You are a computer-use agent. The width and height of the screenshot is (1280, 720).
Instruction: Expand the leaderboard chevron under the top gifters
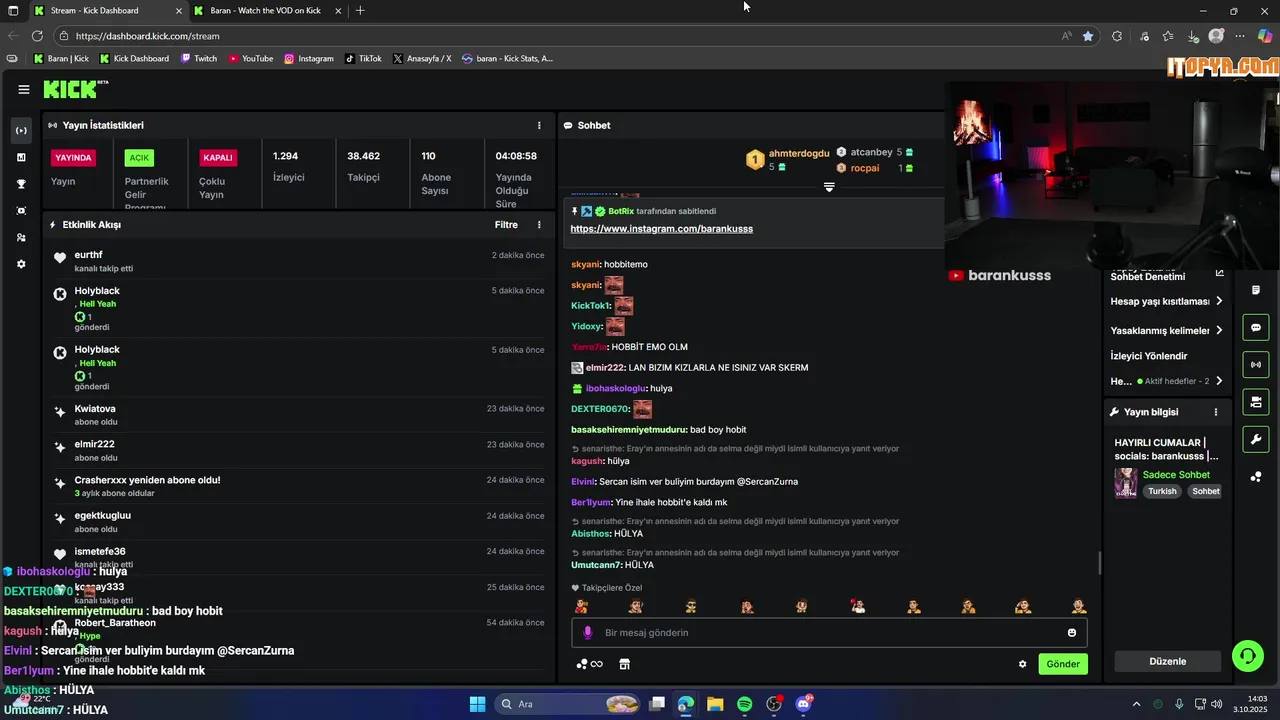click(829, 187)
